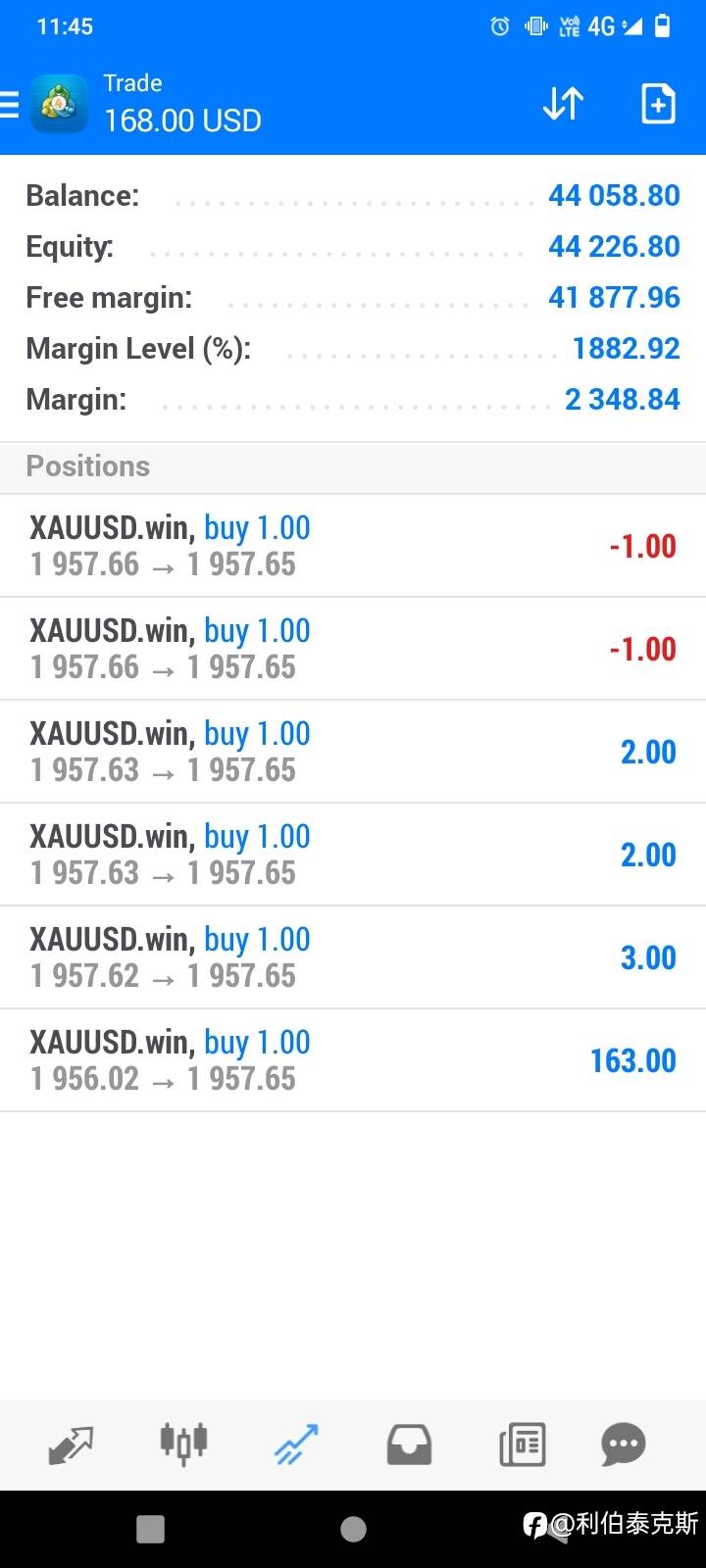Viewport: 706px width, 1568px height.
Task: Open the History inbox tab
Action: (x=409, y=1445)
